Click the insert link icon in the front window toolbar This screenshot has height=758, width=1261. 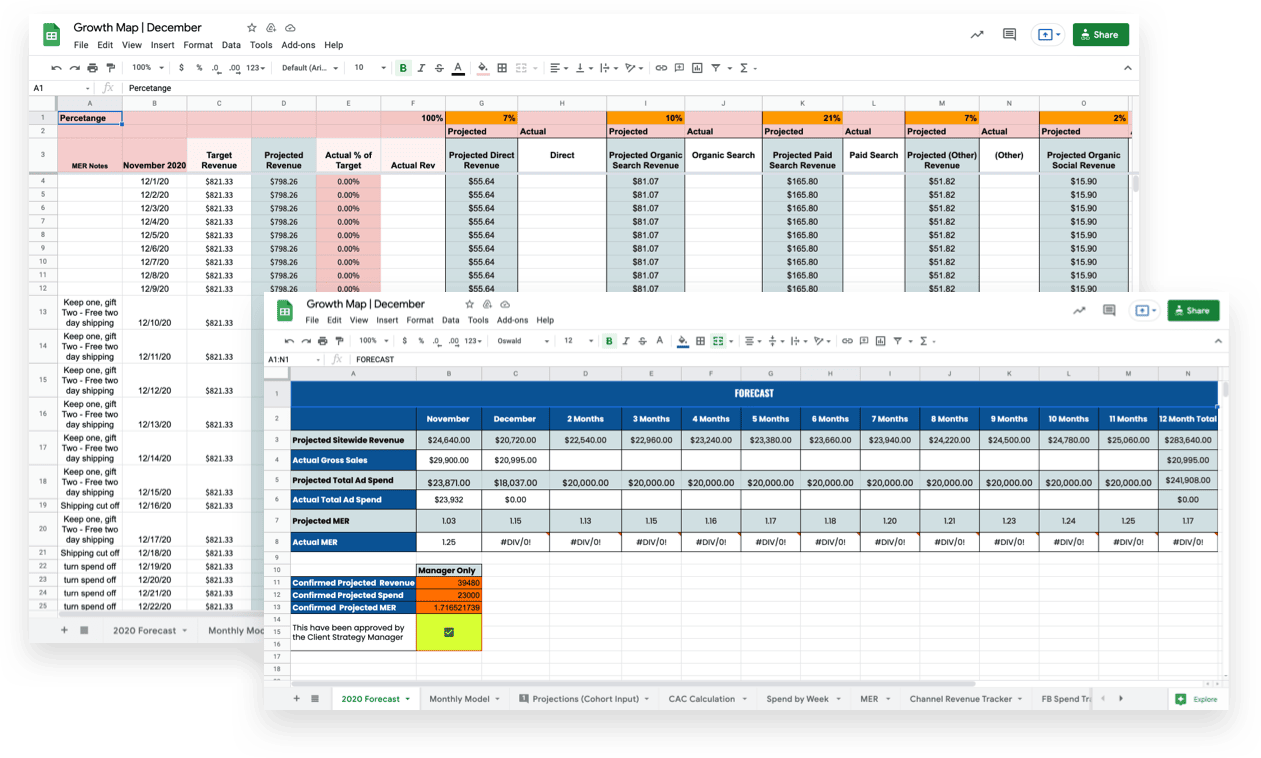click(847, 341)
